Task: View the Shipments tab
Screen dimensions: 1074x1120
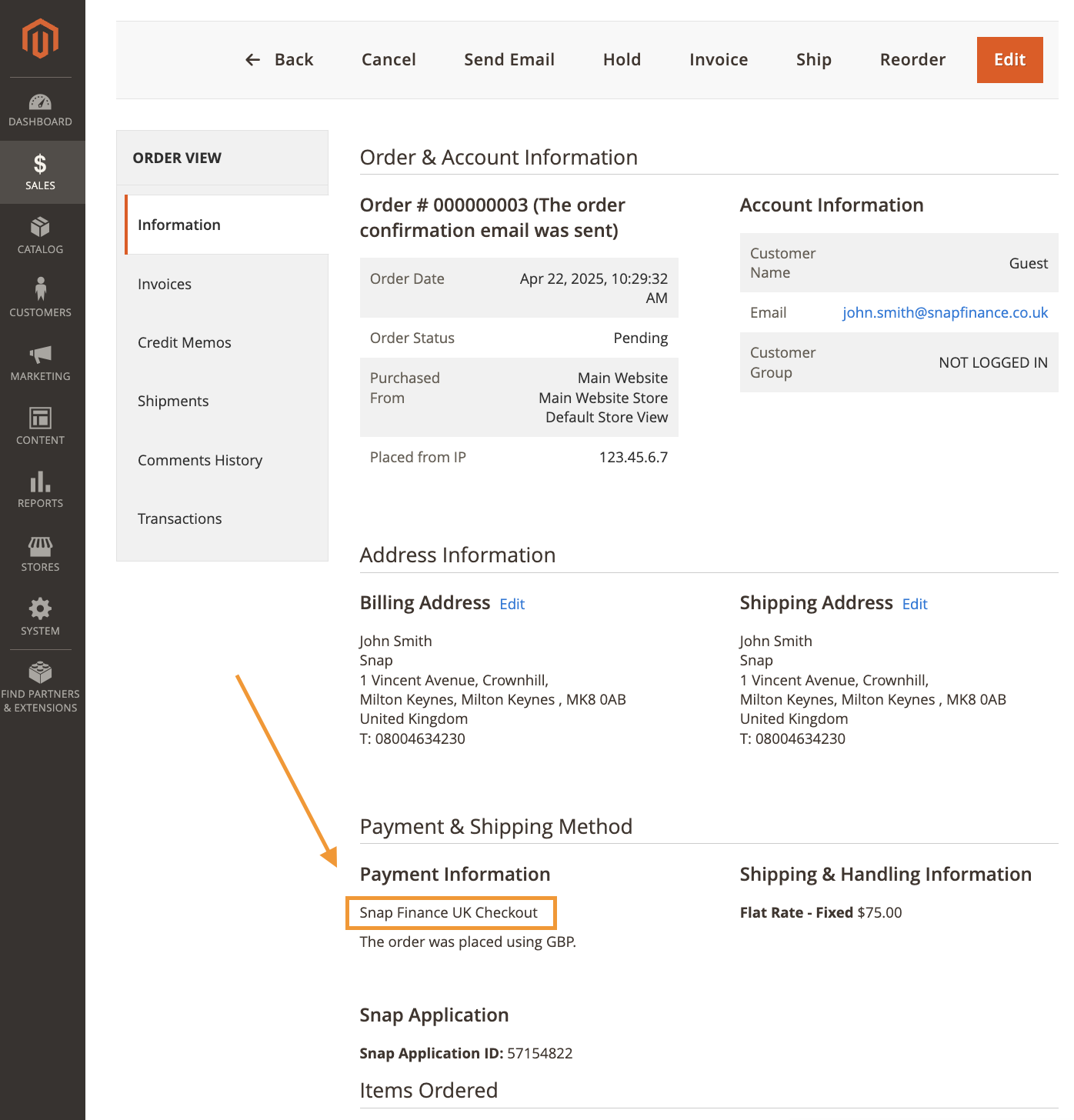Action: [x=173, y=401]
